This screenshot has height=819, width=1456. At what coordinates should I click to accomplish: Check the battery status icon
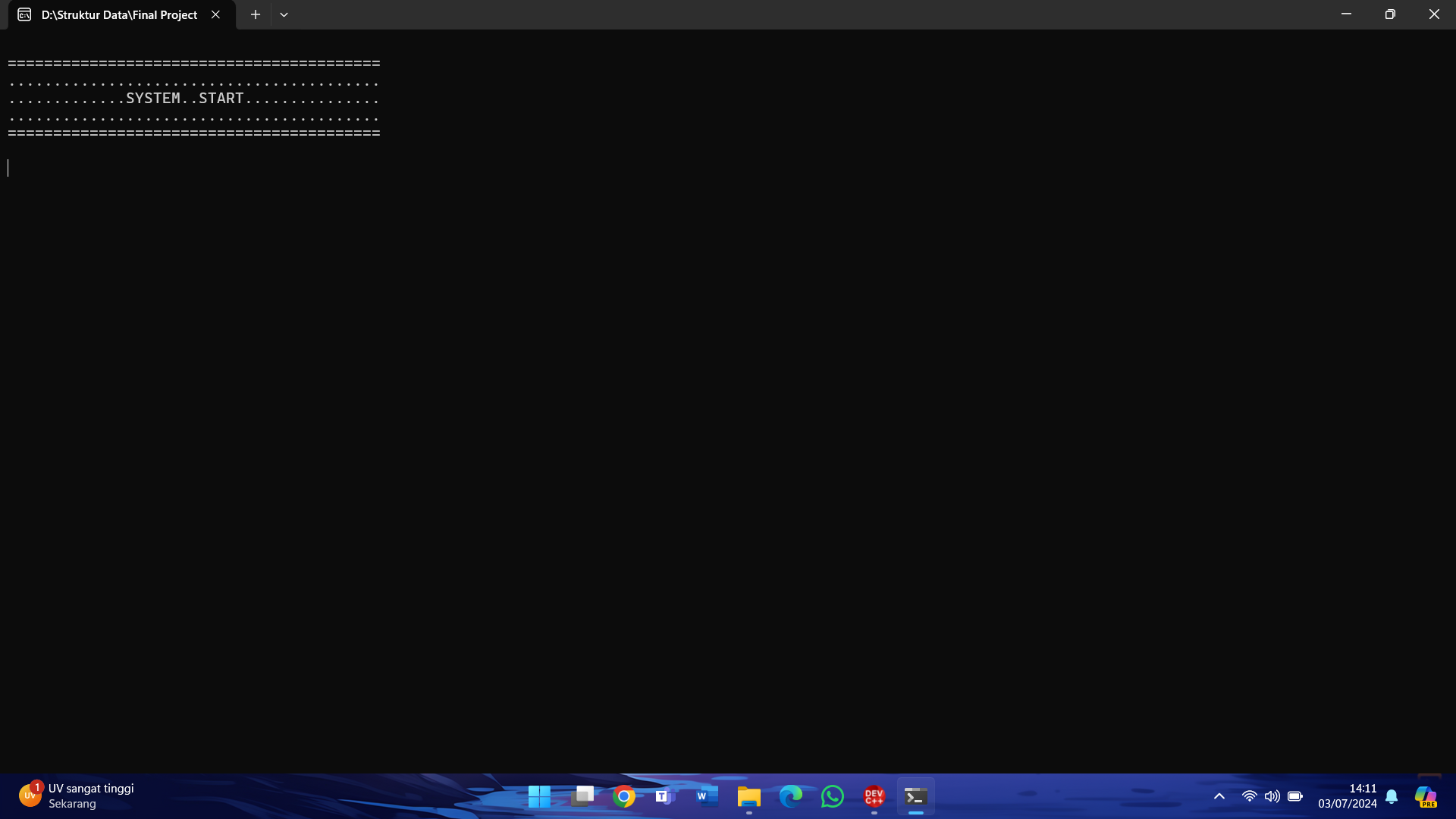click(x=1295, y=796)
